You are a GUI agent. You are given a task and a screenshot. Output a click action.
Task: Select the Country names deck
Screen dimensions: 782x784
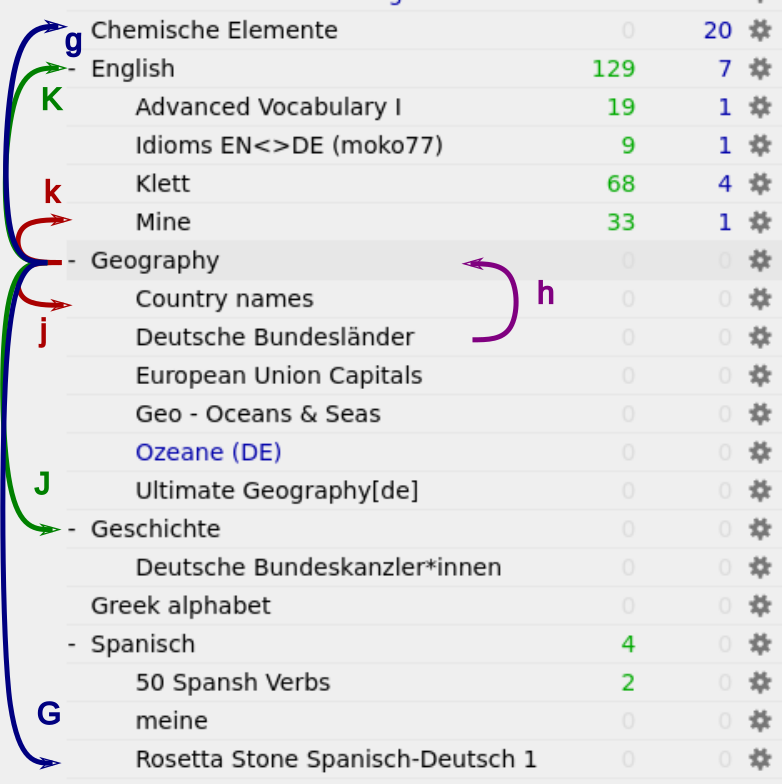224,299
